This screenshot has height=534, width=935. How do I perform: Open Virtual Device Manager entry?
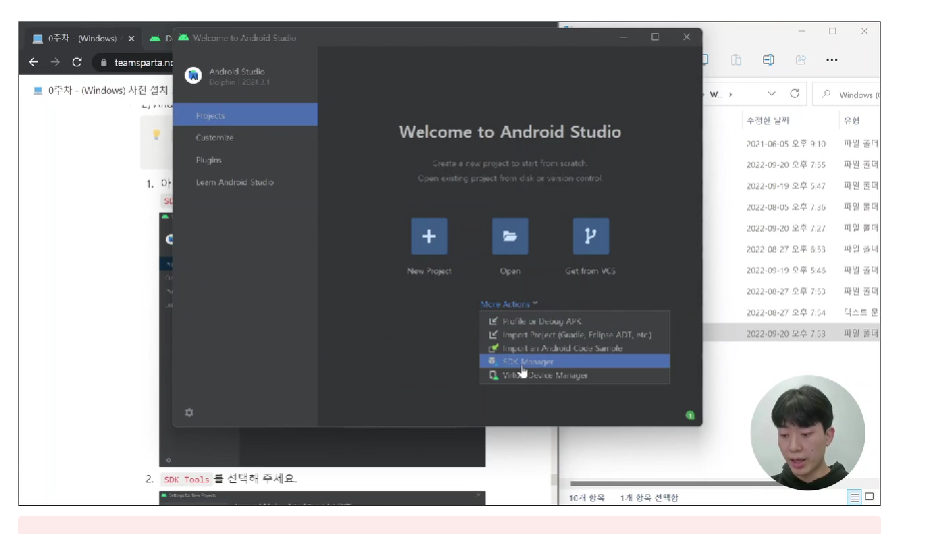tap(574, 375)
